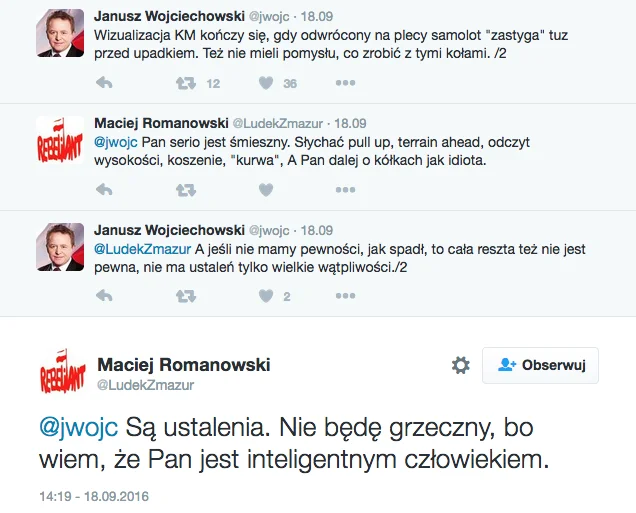Image resolution: width=636 pixels, height=513 pixels.
Task: Retweet the "A jeśli nie mamy pewności" tweet
Action: 186,296
